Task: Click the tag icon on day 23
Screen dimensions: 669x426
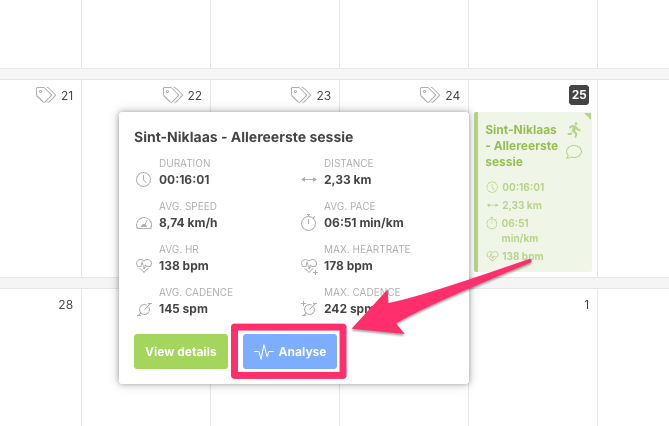Action: click(x=301, y=95)
